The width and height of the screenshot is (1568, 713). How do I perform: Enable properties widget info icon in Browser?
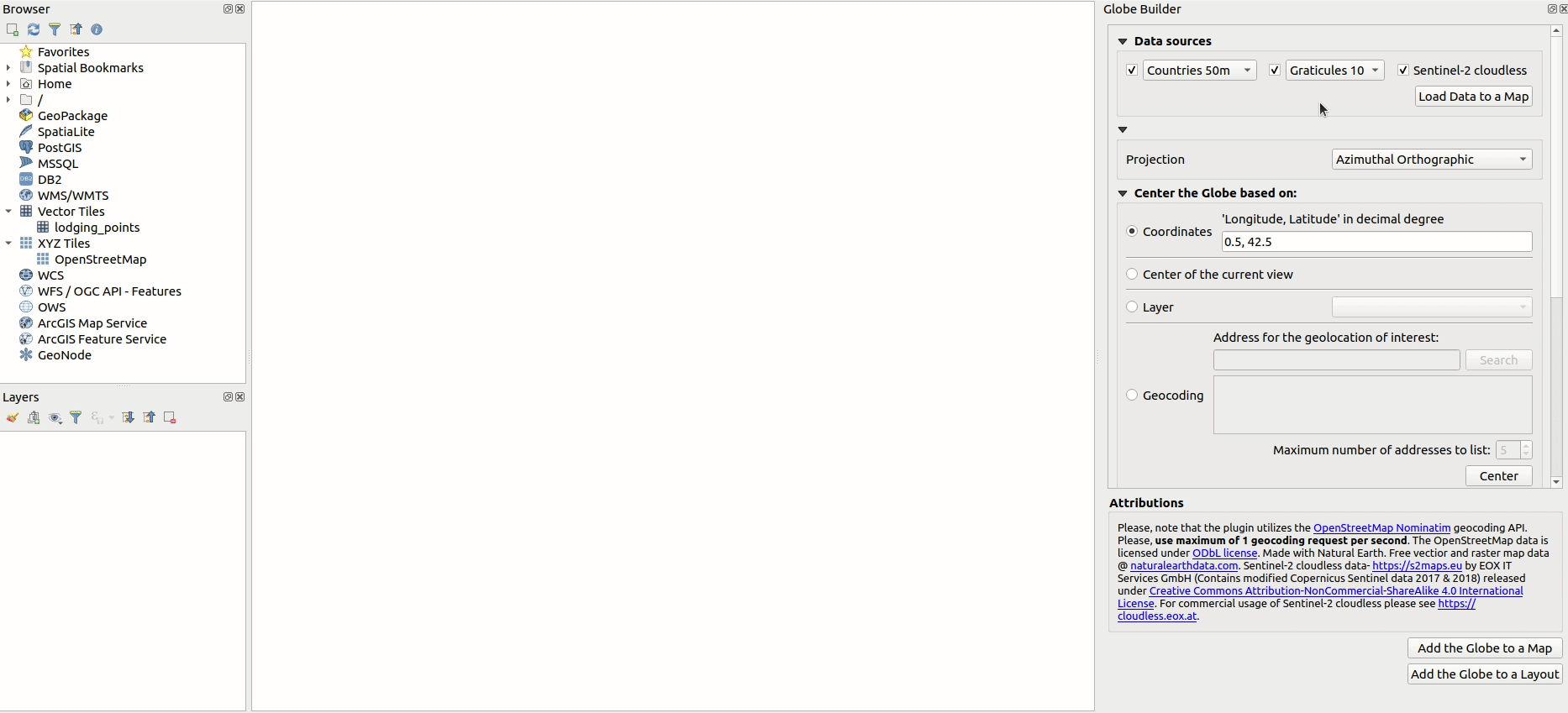tap(97, 29)
